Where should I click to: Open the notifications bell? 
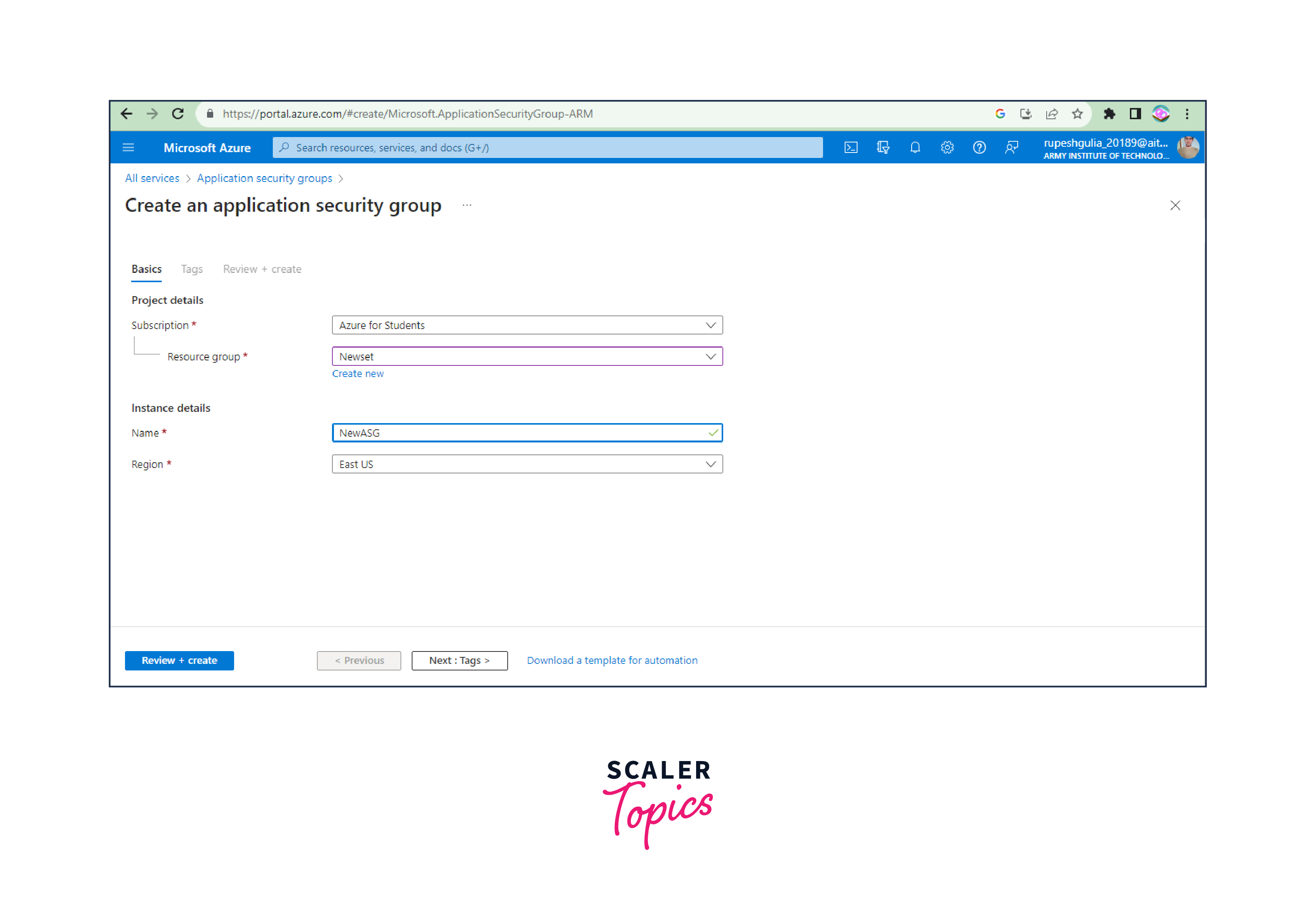point(915,147)
